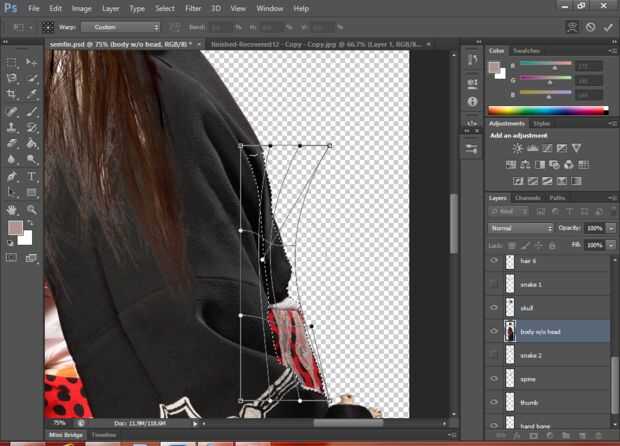The image size is (620, 446).
Task: Add an Exposure adjustment
Action: [561, 148]
